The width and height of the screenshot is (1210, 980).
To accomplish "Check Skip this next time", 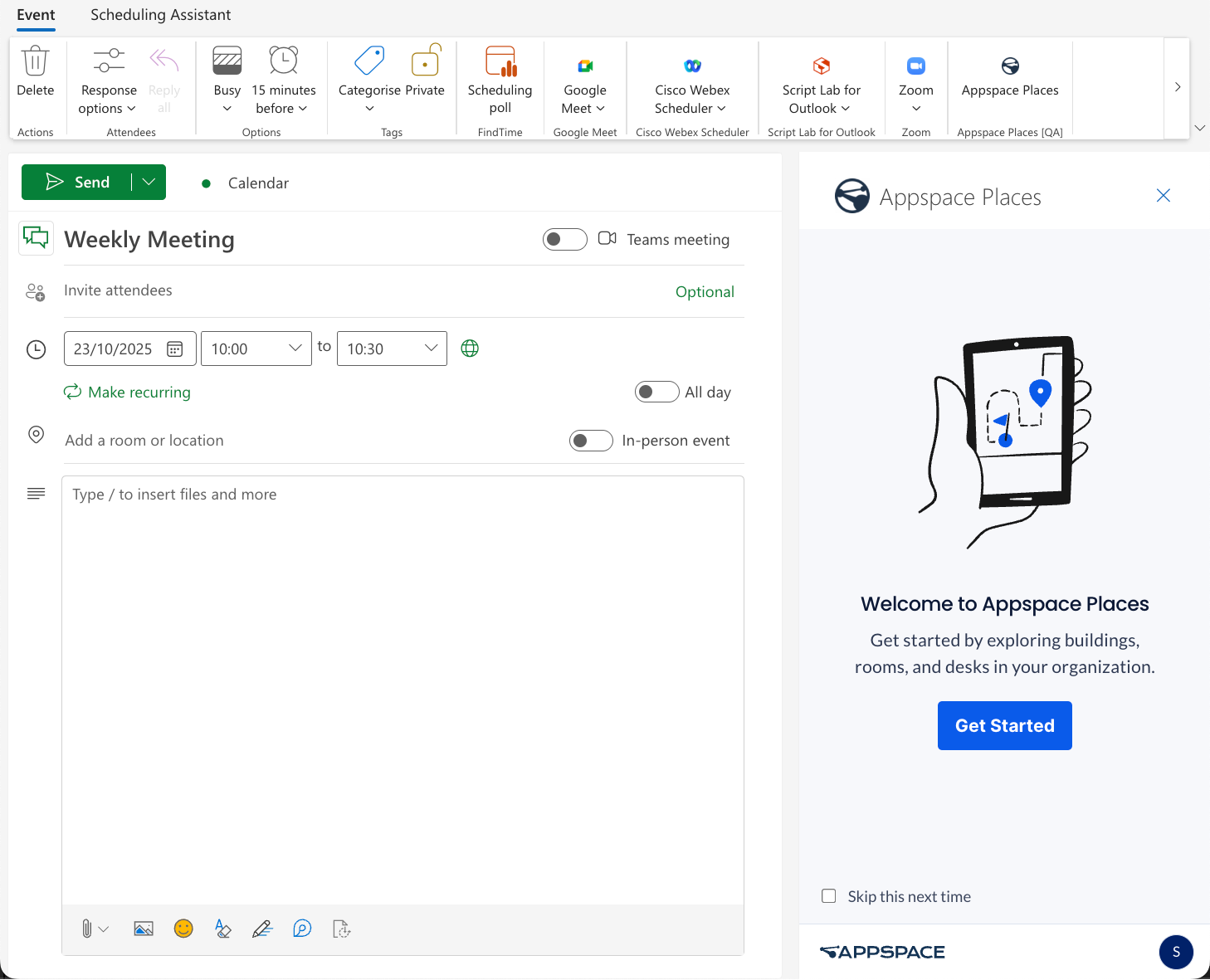I will [x=829, y=896].
